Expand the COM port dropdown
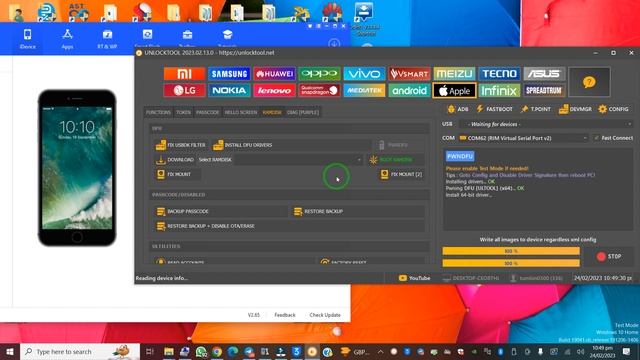The height and width of the screenshot is (360, 640). (524, 138)
